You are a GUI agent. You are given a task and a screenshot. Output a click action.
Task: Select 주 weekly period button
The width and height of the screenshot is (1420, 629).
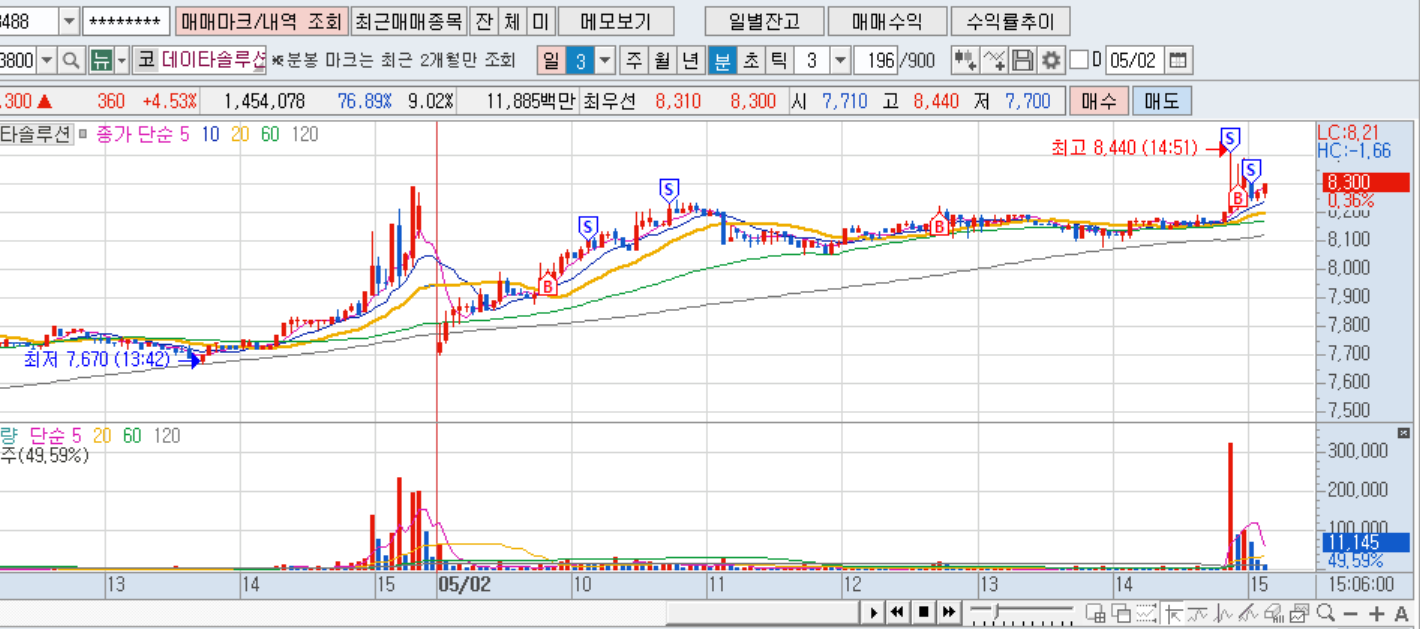(634, 60)
